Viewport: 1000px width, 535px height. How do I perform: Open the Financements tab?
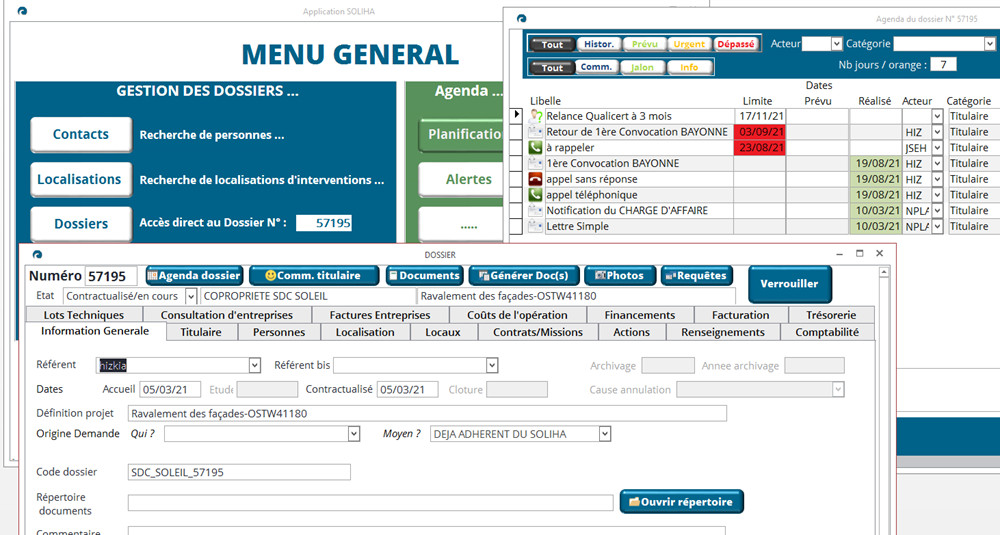click(x=640, y=315)
